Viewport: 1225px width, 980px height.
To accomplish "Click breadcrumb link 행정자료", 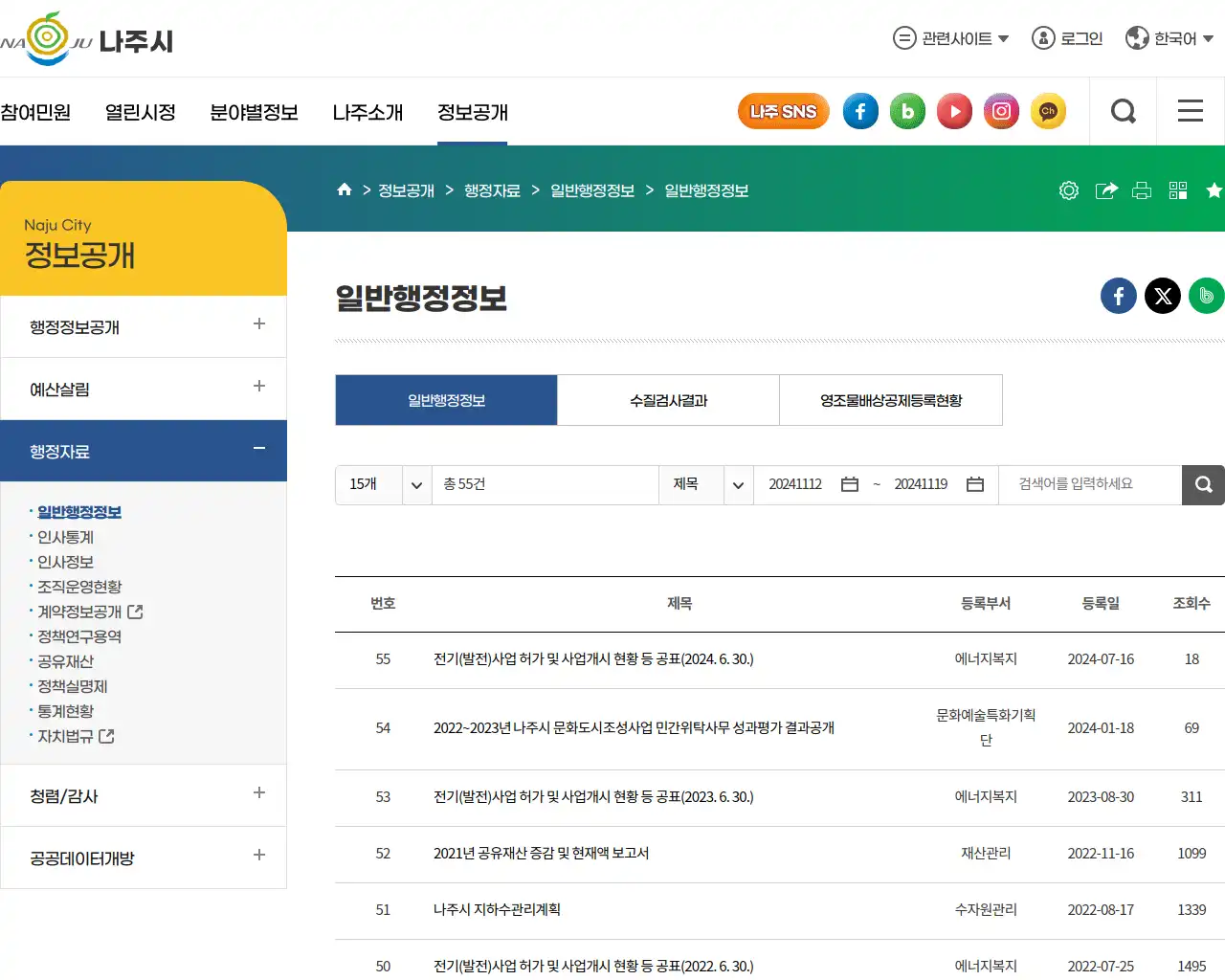I will click(492, 190).
